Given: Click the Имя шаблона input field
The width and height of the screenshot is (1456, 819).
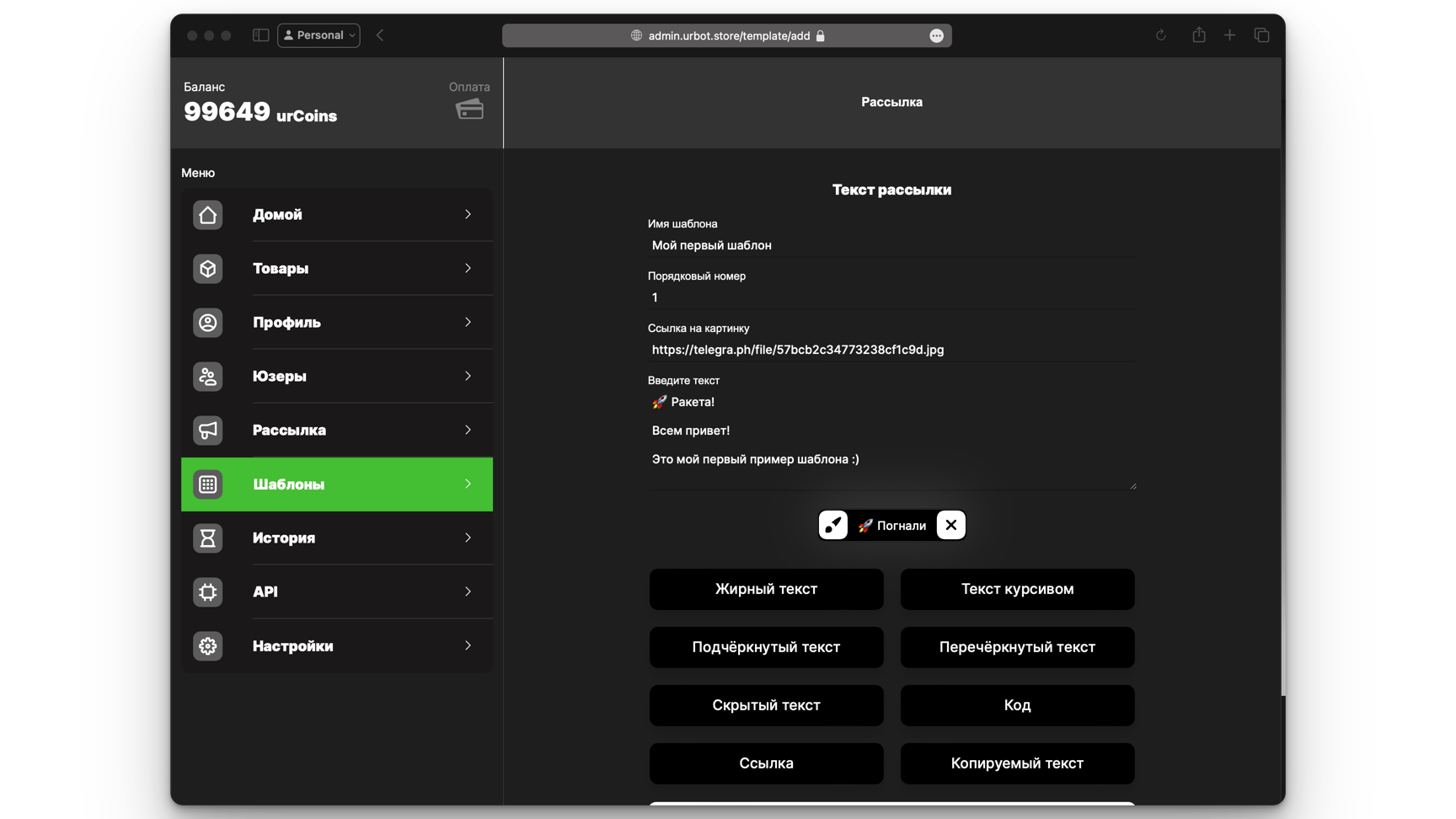Looking at the screenshot, I should coord(891,245).
